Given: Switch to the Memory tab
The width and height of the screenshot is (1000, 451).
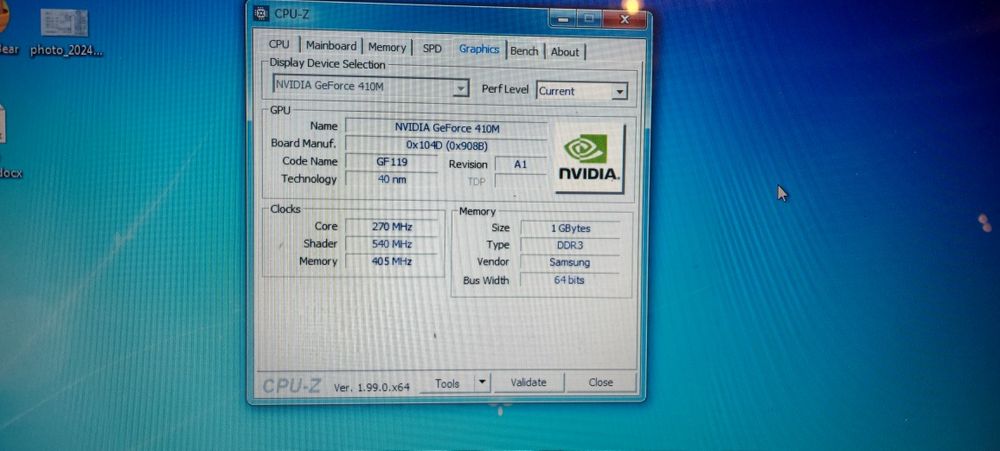Looking at the screenshot, I should [386, 47].
